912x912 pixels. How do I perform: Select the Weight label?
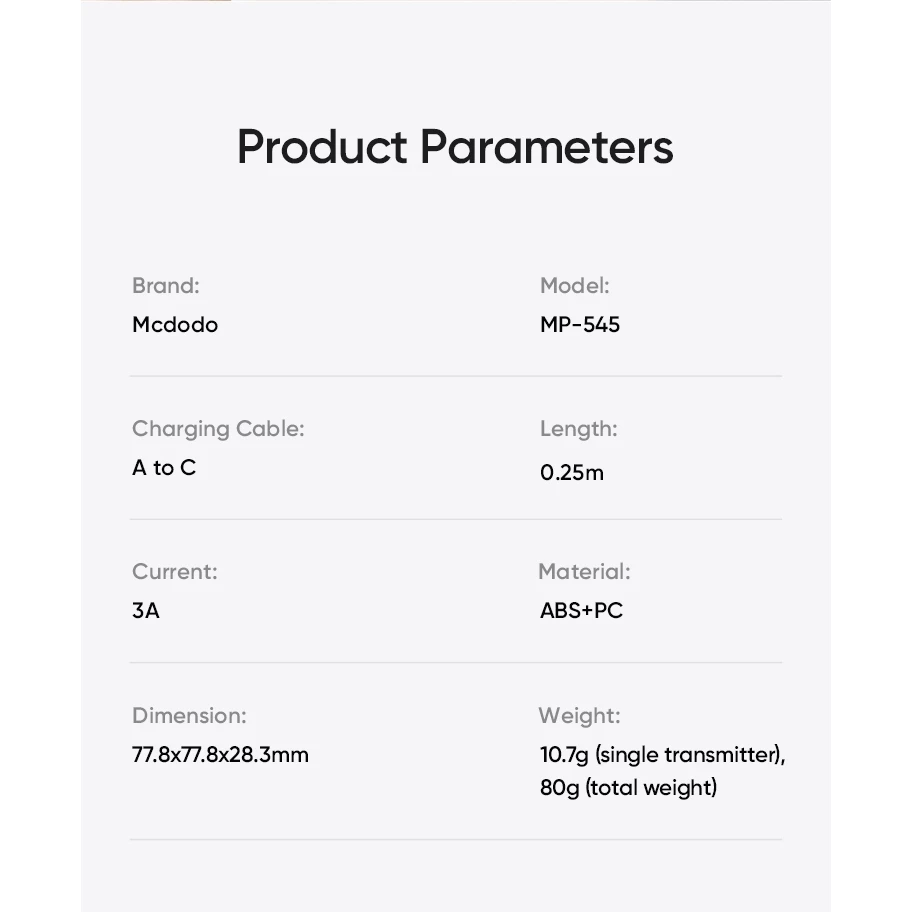tap(579, 716)
